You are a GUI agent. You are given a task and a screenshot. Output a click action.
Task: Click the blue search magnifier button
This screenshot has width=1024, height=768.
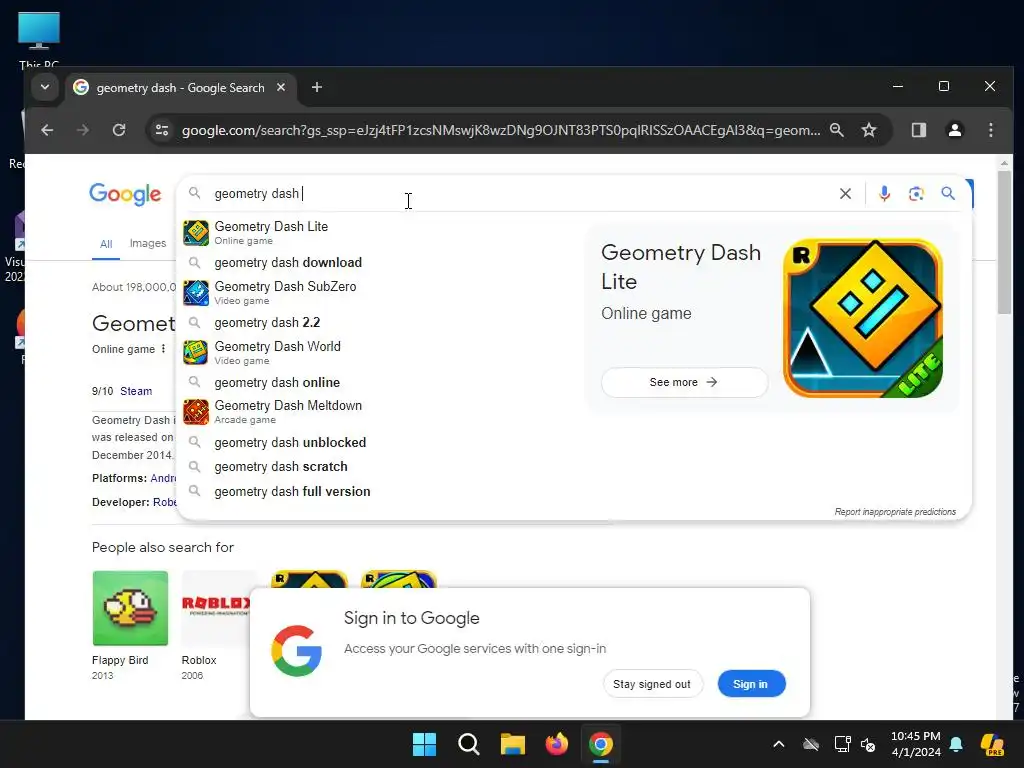pos(948,193)
